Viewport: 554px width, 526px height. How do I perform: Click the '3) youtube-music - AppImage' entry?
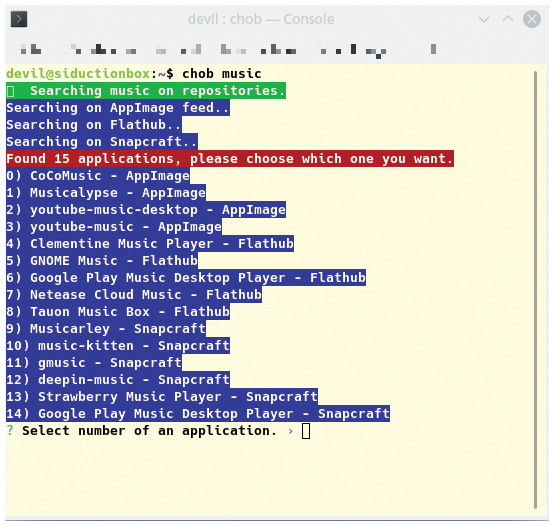(x=114, y=226)
